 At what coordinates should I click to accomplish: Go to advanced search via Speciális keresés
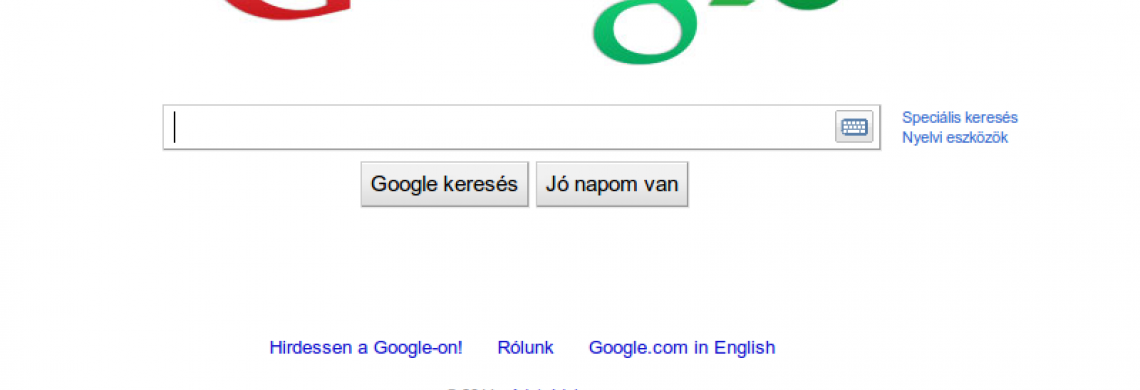click(x=960, y=118)
